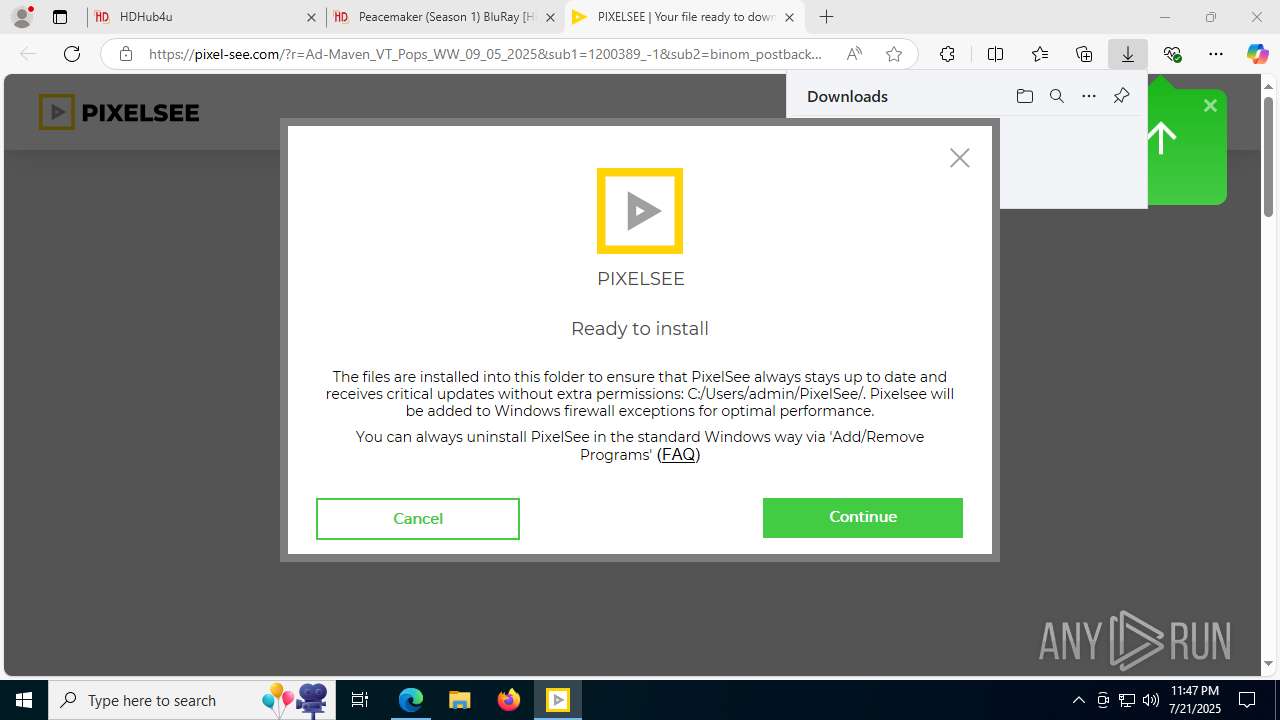The height and width of the screenshot is (720, 1280).
Task: Show hidden system tray icons
Action: point(1078,700)
